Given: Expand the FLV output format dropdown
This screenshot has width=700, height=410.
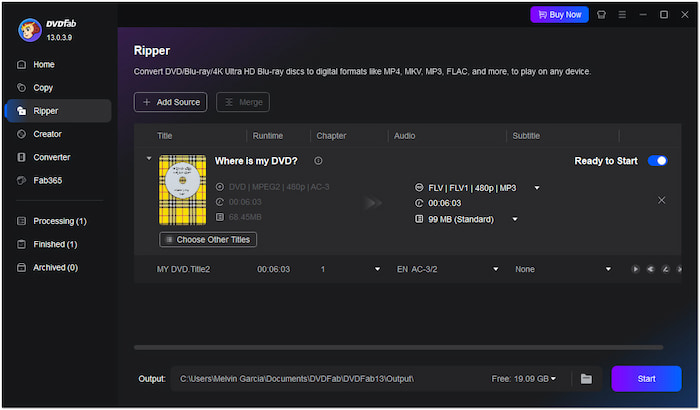Looking at the screenshot, I should point(537,187).
